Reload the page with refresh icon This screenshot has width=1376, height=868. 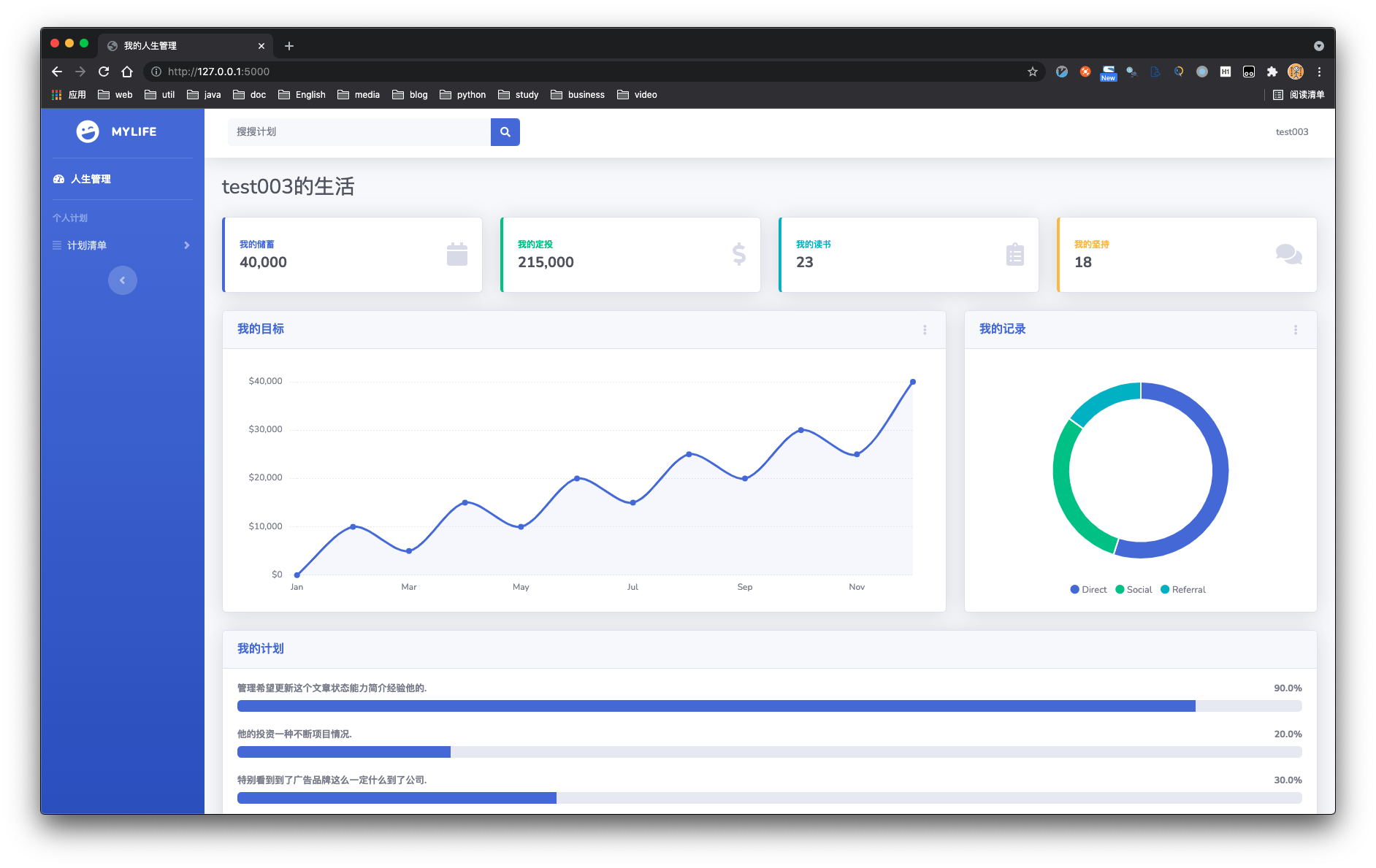(x=104, y=72)
